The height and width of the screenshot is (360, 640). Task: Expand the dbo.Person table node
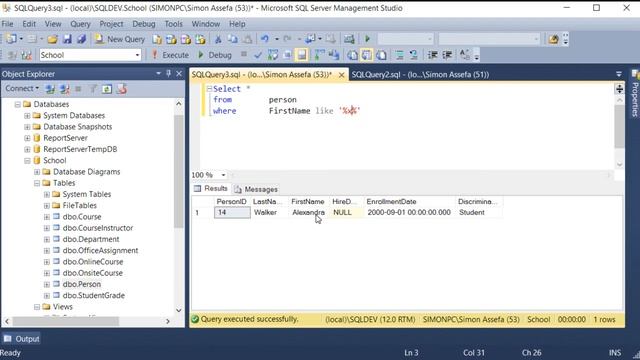pyautogui.click(x=47, y=284)
